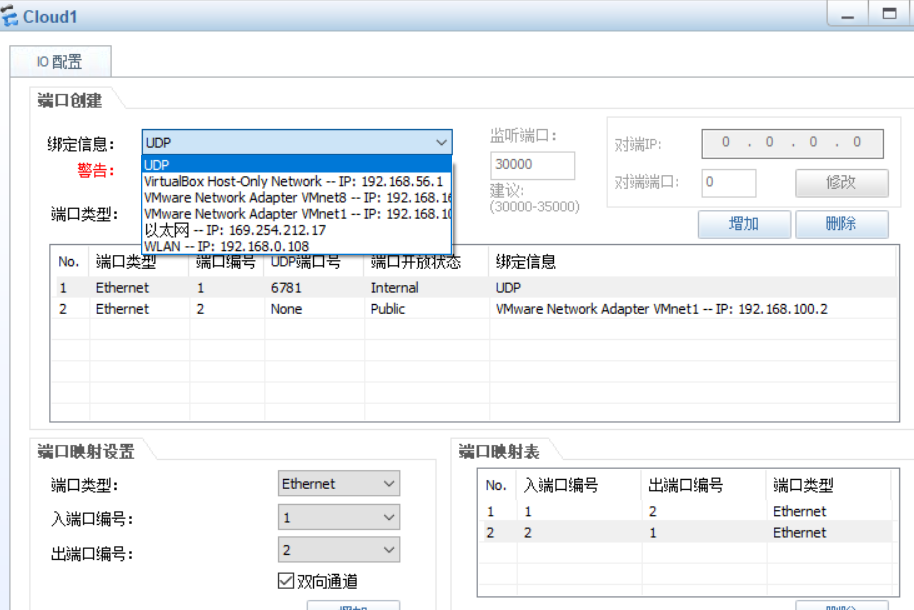The height and width of the screenshot is (610, 914).
Task: Click VMnet1 192.168.100.2 binding cell
Action: pos(662,308)
